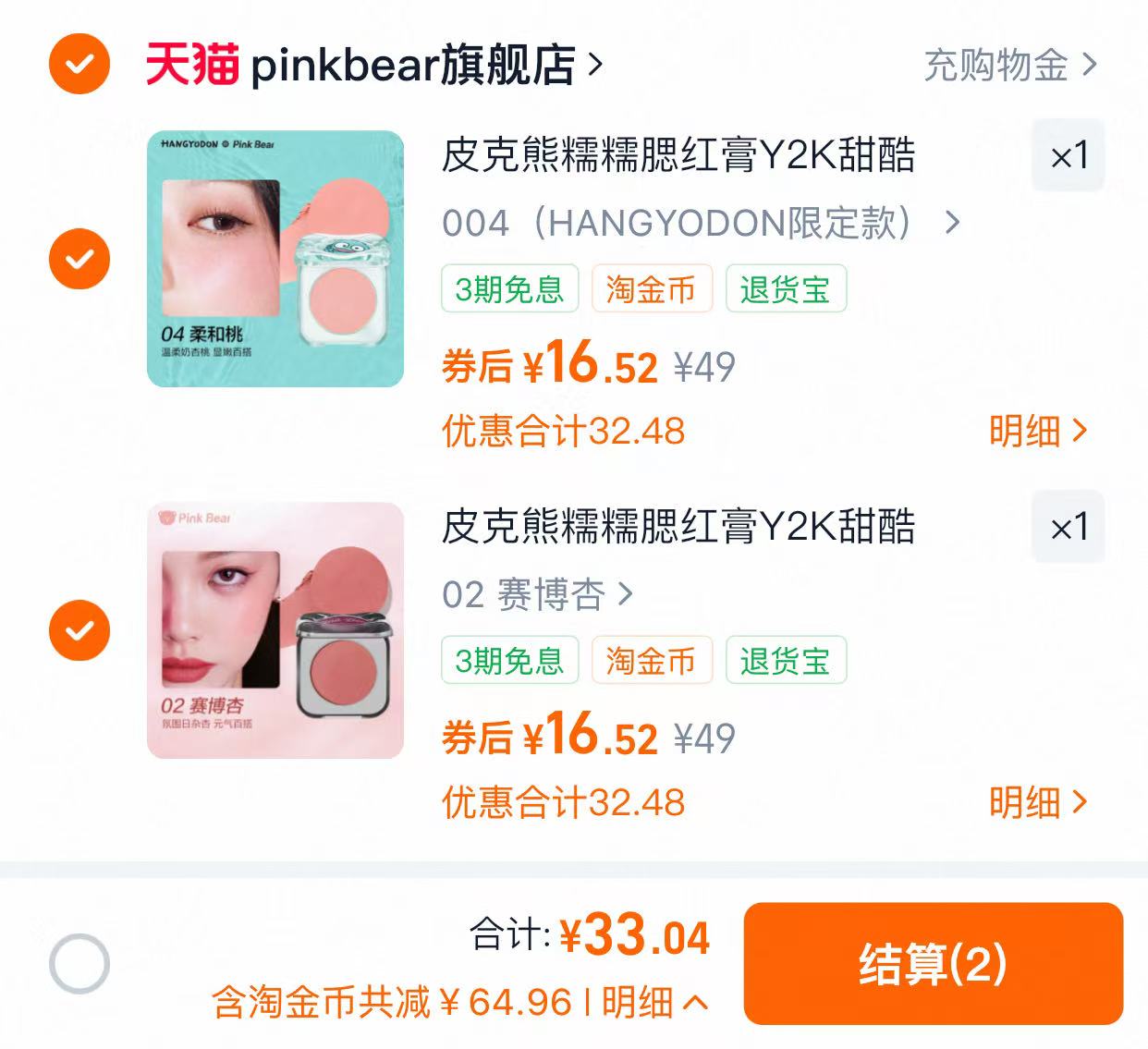Open the first item's 明细 discount details
Image resolution: width=1148 pixels, height=1049 pixels.
[1038, 431]
